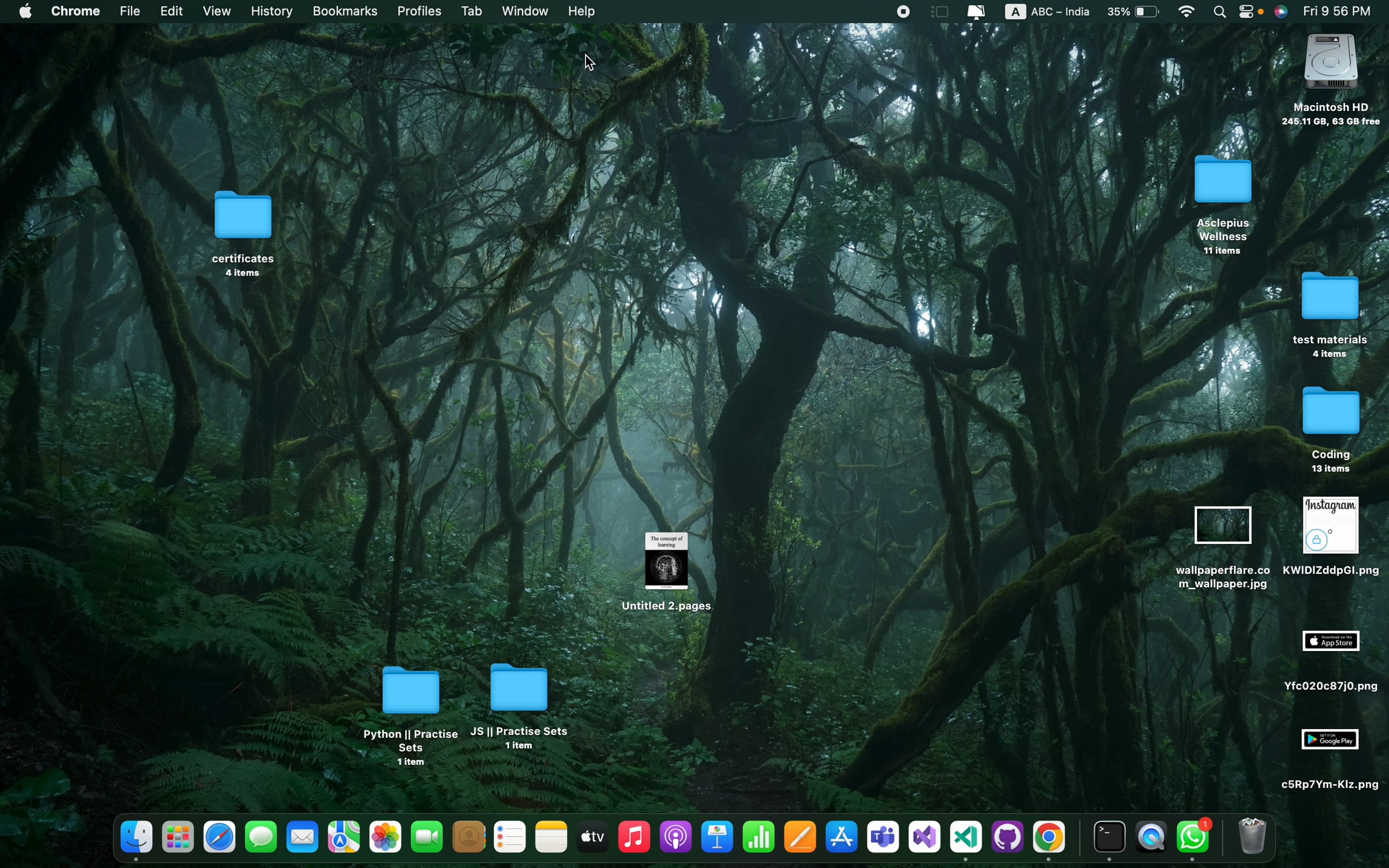Open the Trash in the dock
The width and height of the screenshot is (1389, 868).
(1252, 837)
